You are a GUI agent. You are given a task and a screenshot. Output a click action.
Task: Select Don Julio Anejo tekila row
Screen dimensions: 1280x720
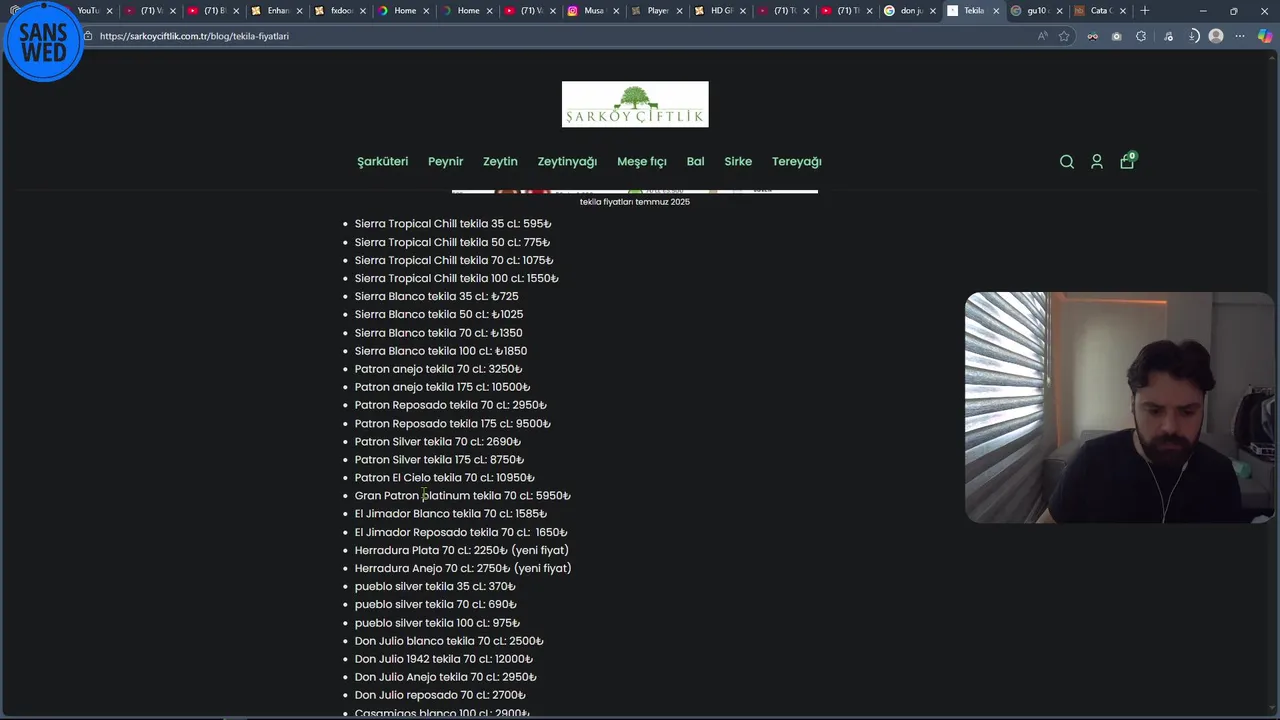pos(446,677)
